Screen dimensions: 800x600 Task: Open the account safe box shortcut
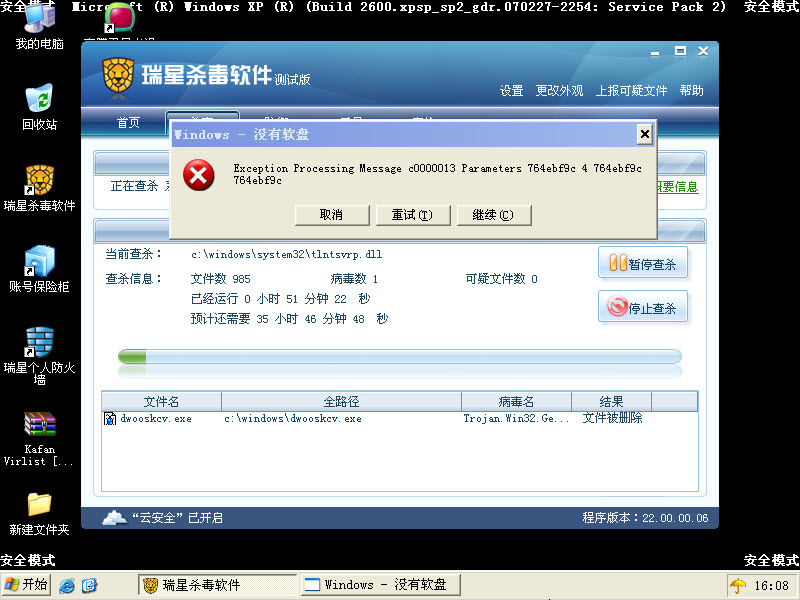[x=39, y=269]
